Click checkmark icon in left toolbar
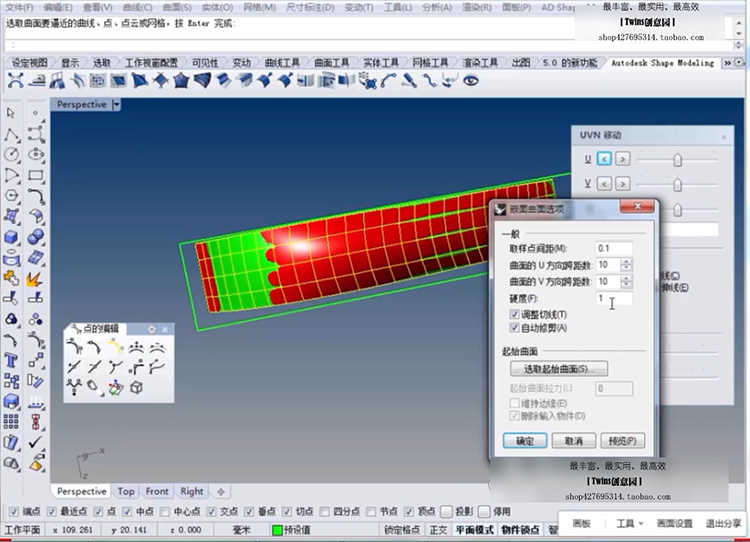750x542 pixels. pos(36,442)
